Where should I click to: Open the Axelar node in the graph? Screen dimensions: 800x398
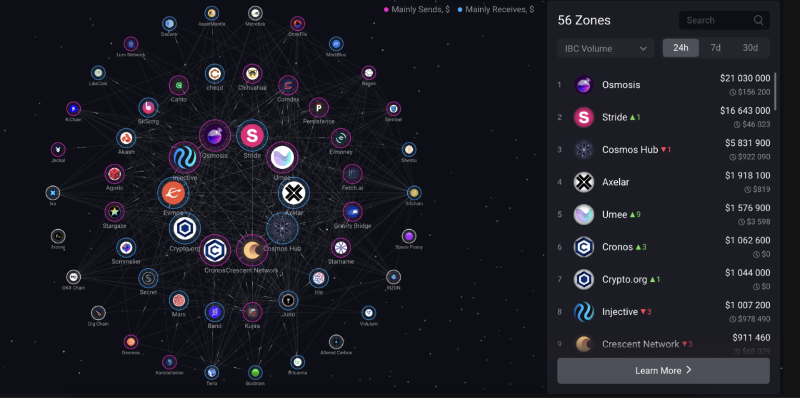(294, 193)
